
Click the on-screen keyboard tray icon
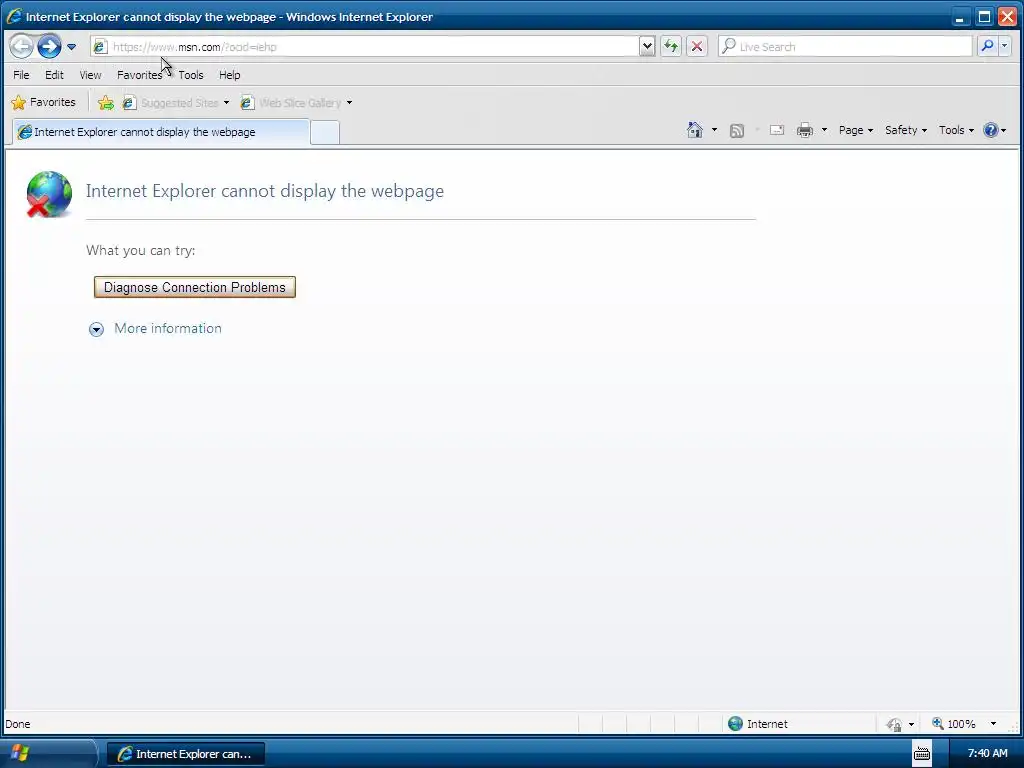[921, 754]
